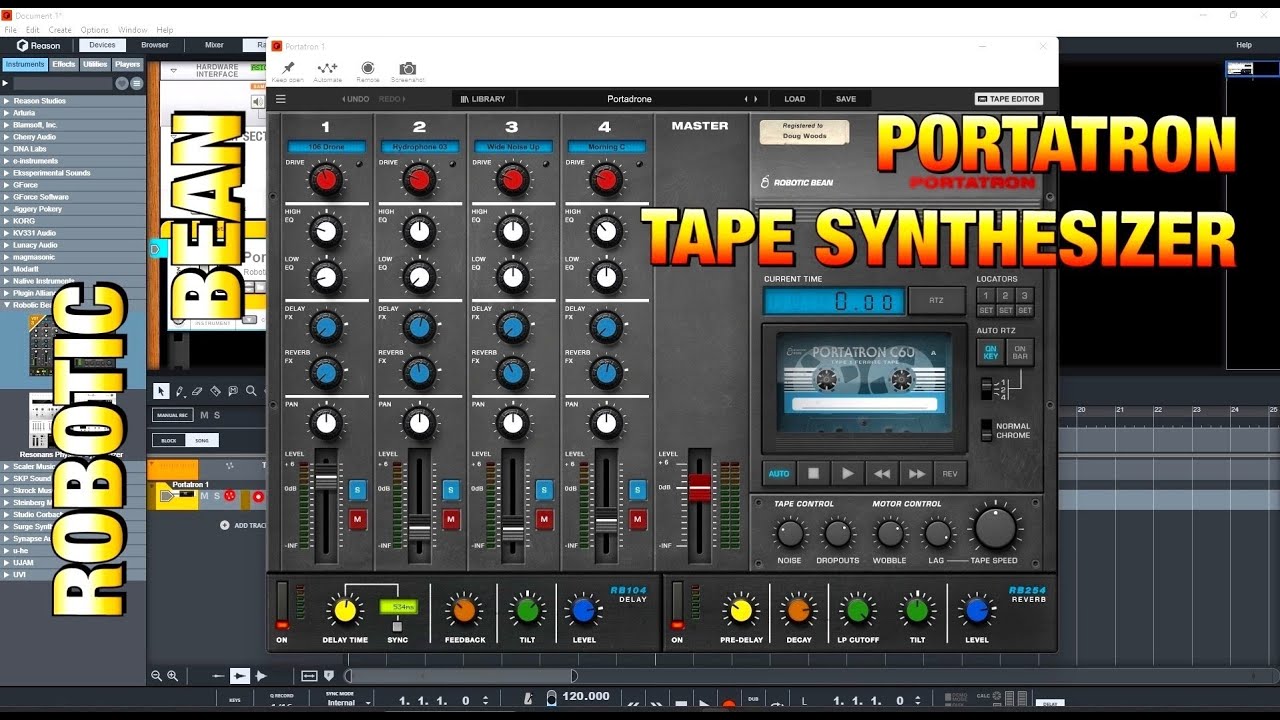Click the Portatron C60 cassette display
This screenshot has height=720, width=1280.
(x=862, y=382)
